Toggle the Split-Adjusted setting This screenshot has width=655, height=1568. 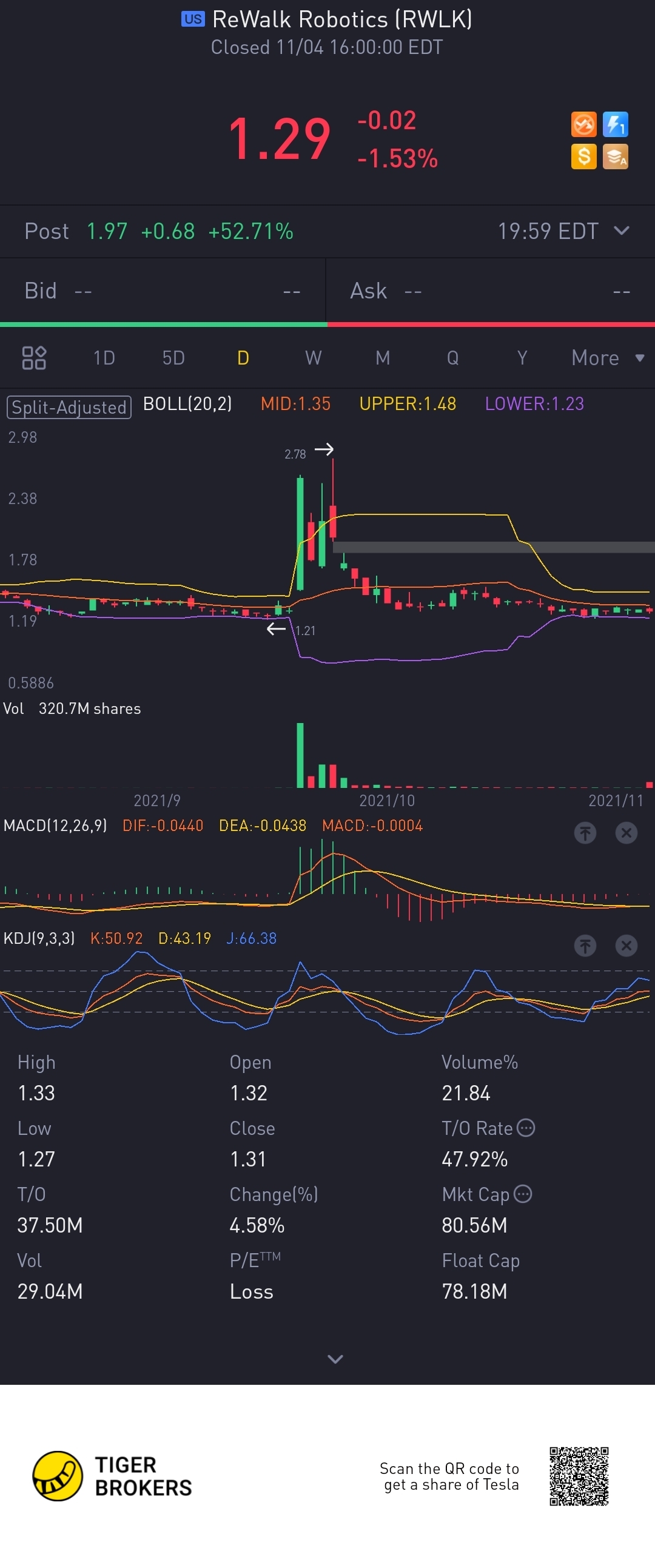click(x=69, y=407)
